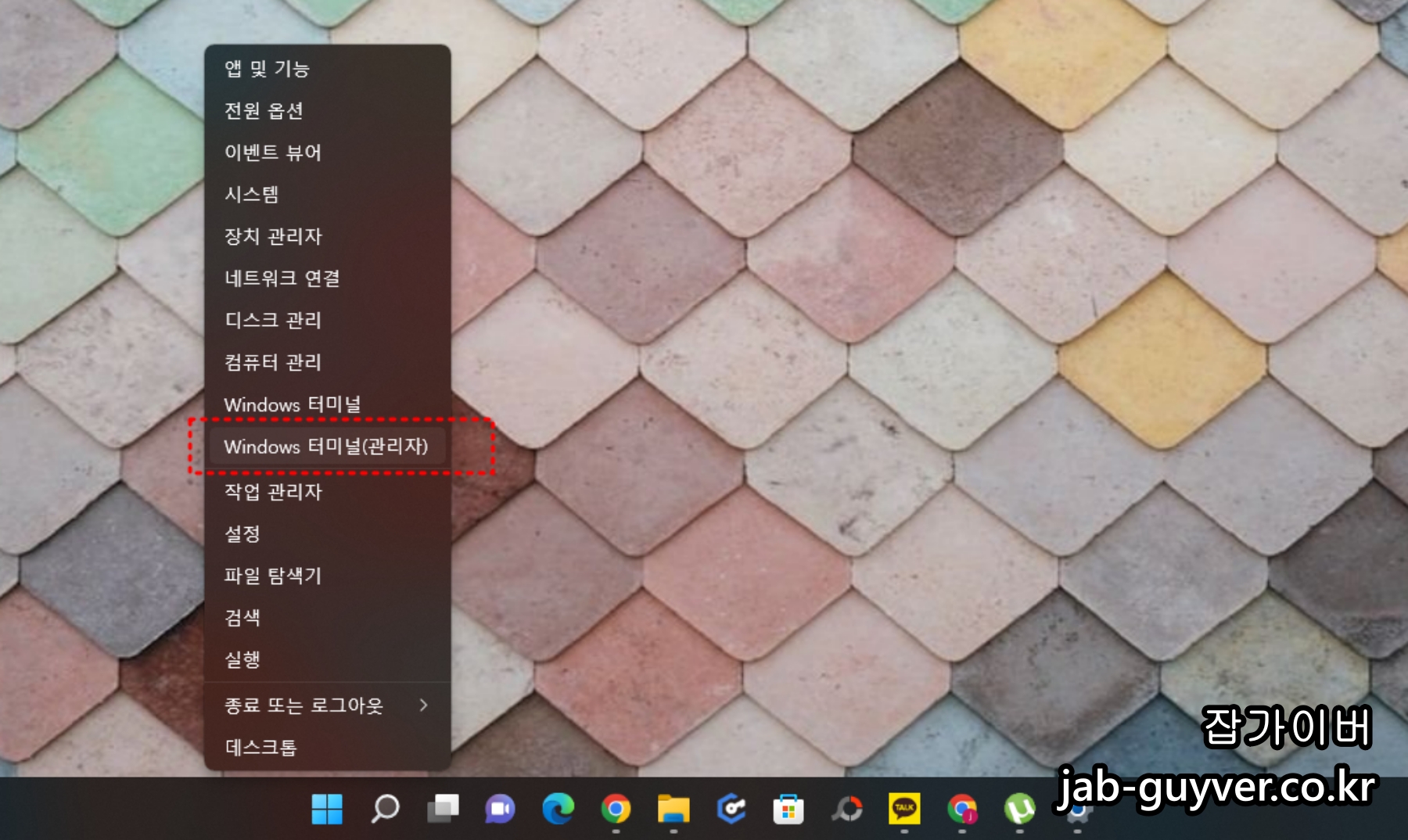
Task: Open blue hexagon key app icon
Action: 731,809
